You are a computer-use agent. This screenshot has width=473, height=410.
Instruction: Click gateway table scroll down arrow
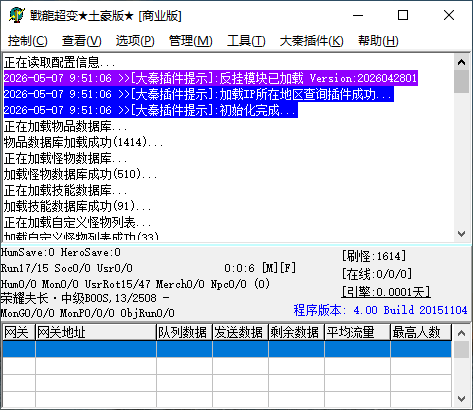(462, 399)
